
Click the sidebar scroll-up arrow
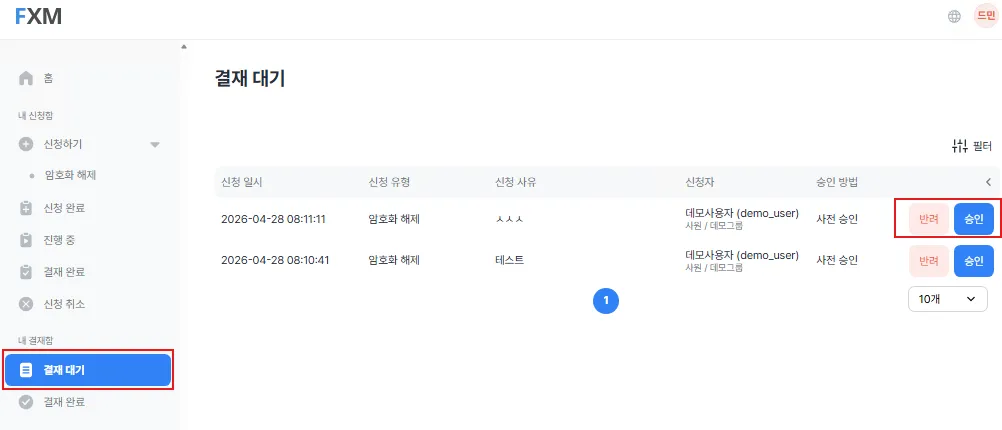(x=183, y=47)
